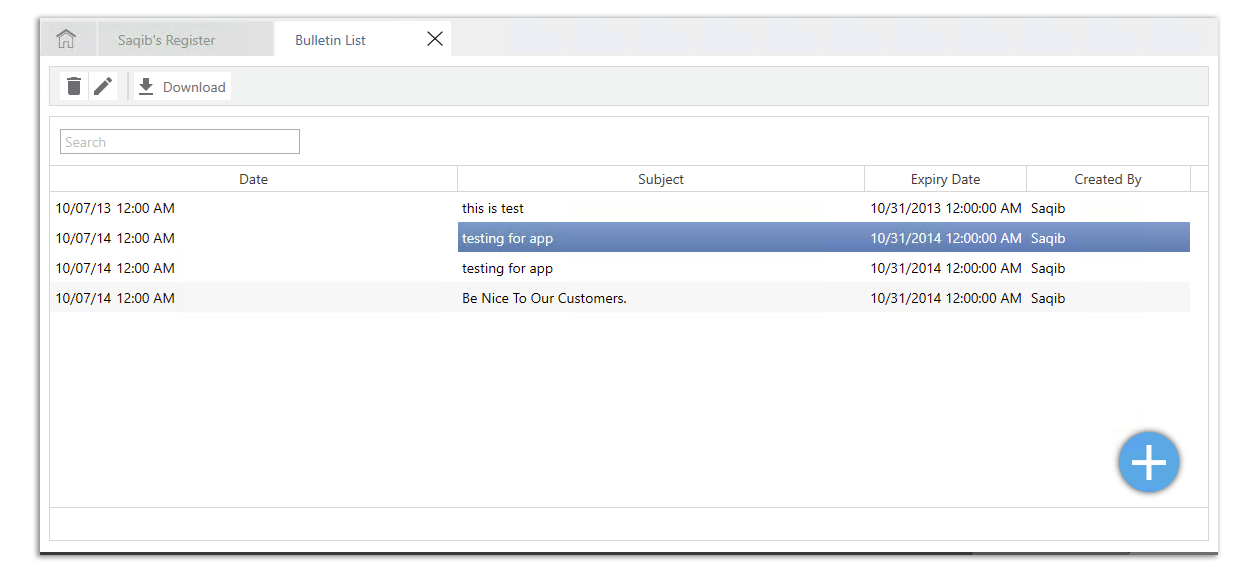Click expiry date in the 'Be Nice To Our Customers.' row
1258x573 pixels.
click(946, 298)
